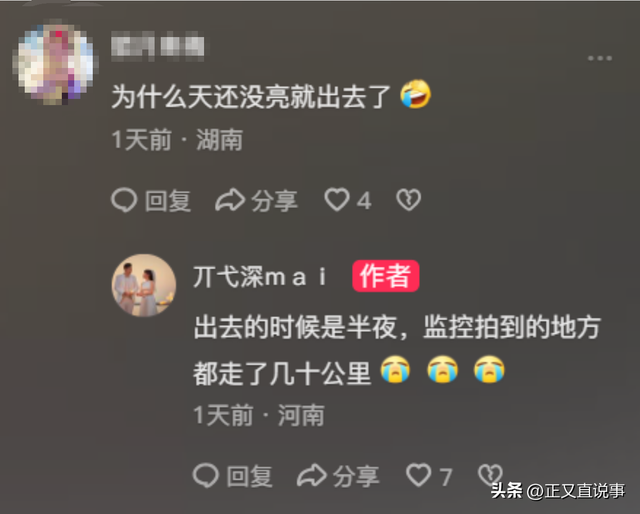Click 回复 text under the author's reply
The height and width of the screenshot is (514, 640).
(250, 476)
